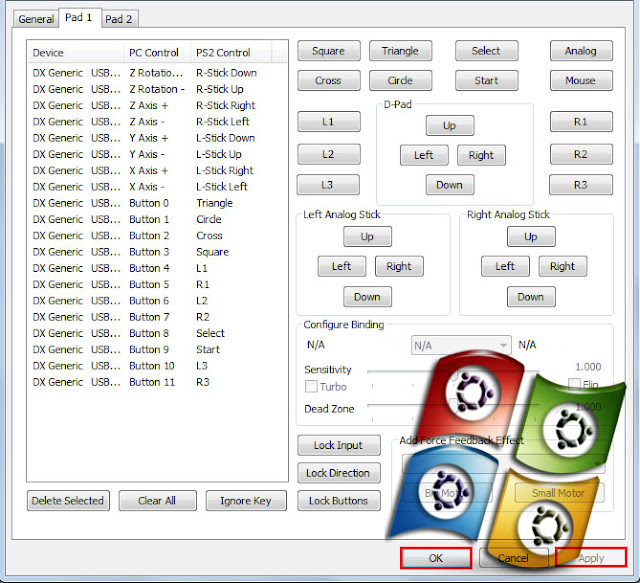Screen dimensions: 640x583
Task: Click the Triangle binding button
Action: 400,51
